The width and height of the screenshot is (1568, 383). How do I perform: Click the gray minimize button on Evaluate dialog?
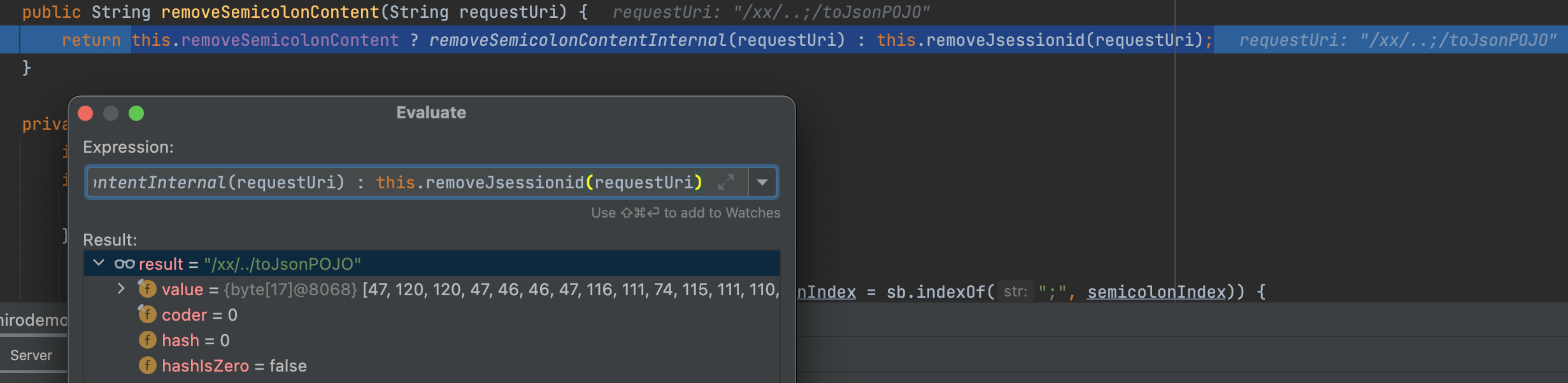[111, 113]
